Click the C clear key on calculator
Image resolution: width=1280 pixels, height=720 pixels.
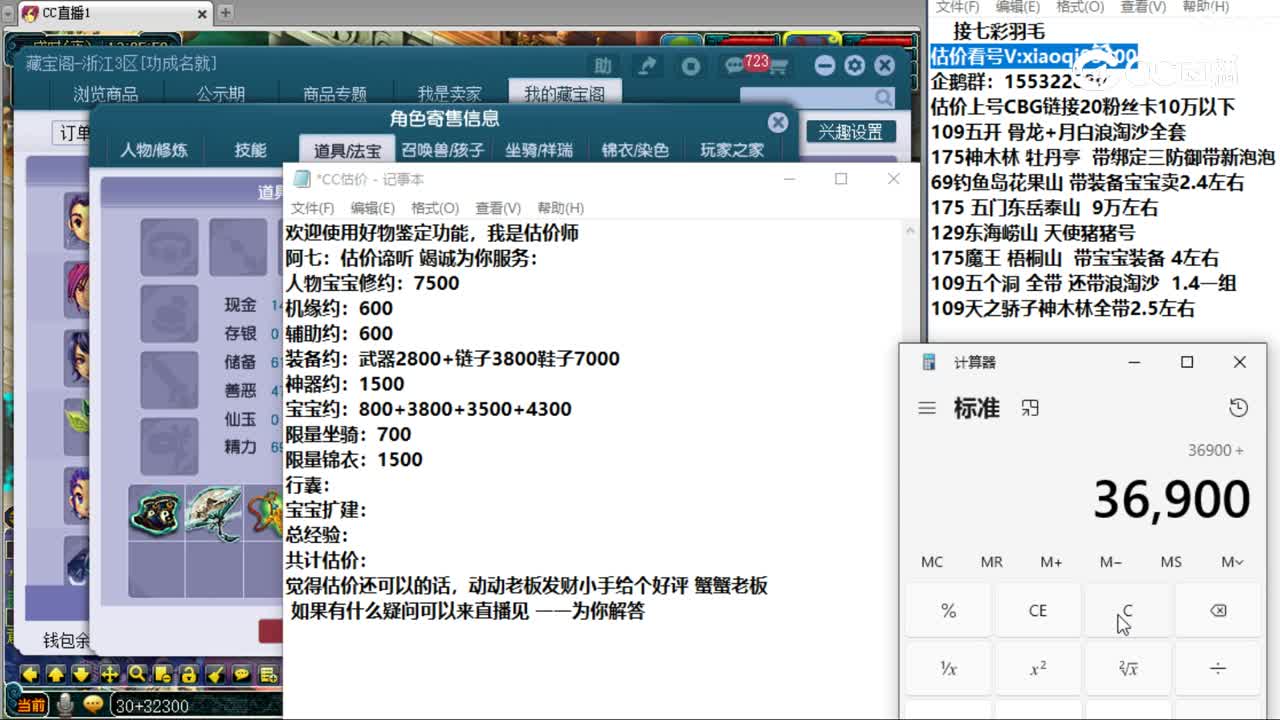(x=1128, y=611)
